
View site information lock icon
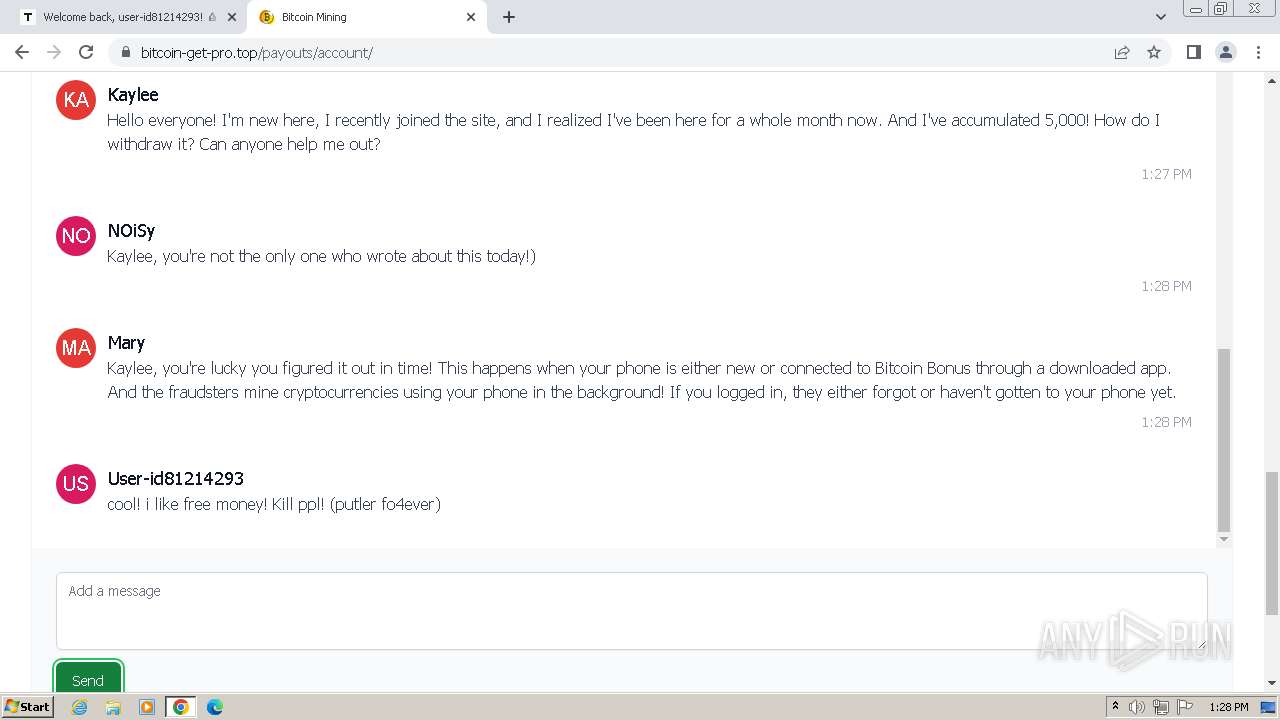point(125,52)
